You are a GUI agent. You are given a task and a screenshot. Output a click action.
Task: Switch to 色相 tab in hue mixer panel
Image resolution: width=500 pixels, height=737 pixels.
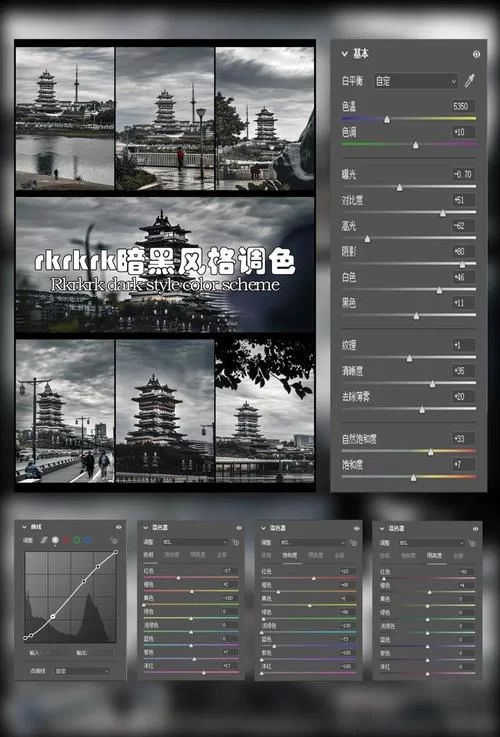148,555
